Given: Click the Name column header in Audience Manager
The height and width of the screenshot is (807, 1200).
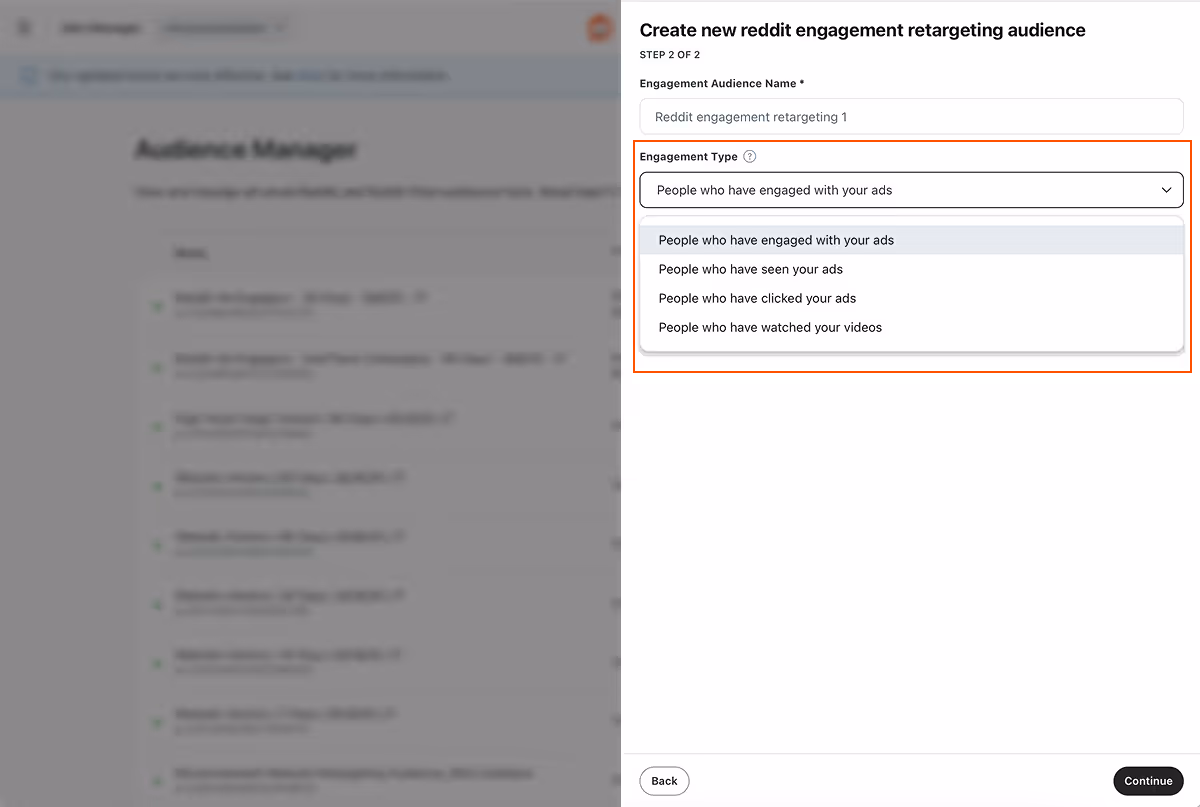Looking at the screenshot, I should coord(192,252).
